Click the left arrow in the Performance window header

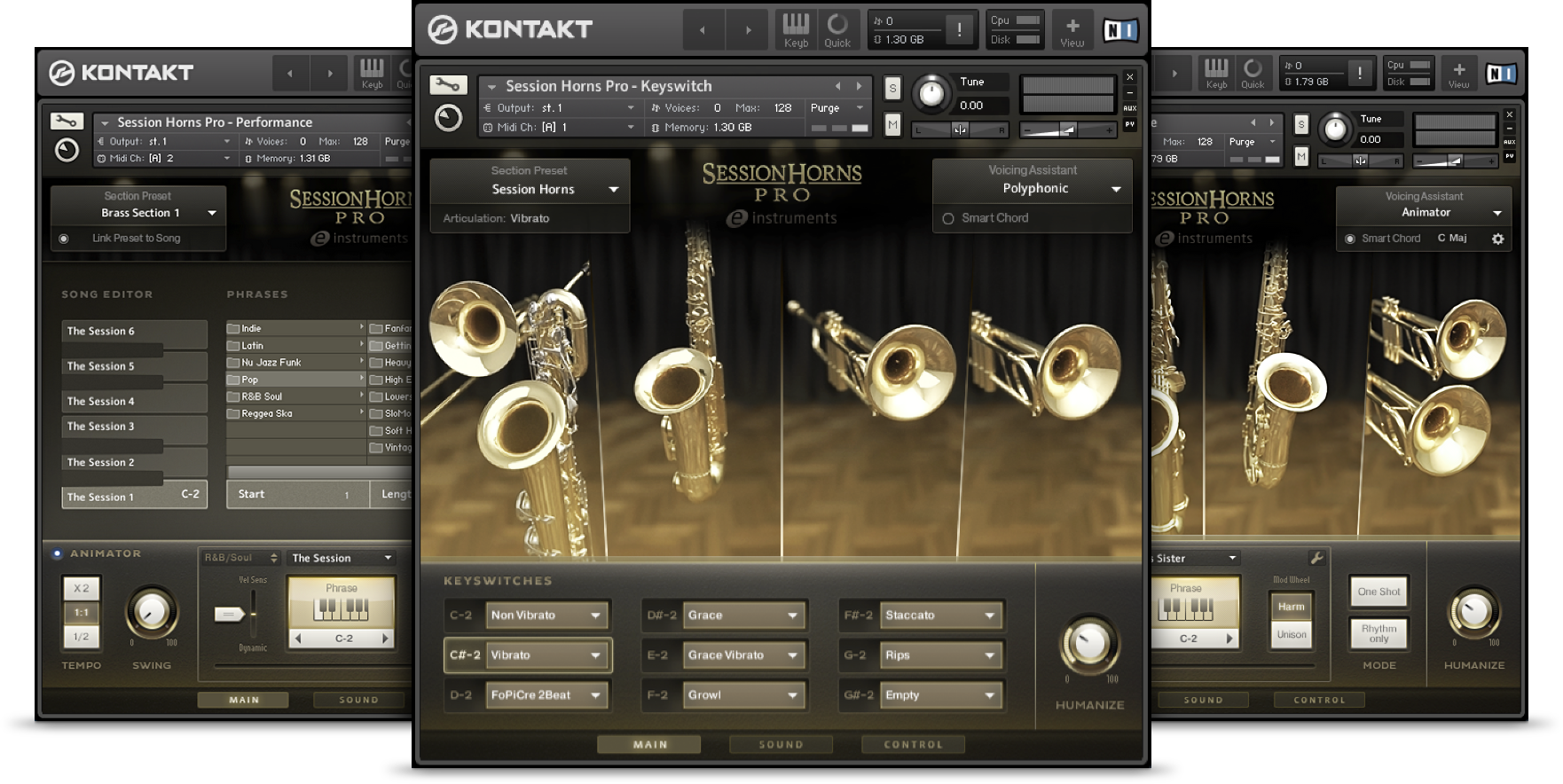coord(289,74)
